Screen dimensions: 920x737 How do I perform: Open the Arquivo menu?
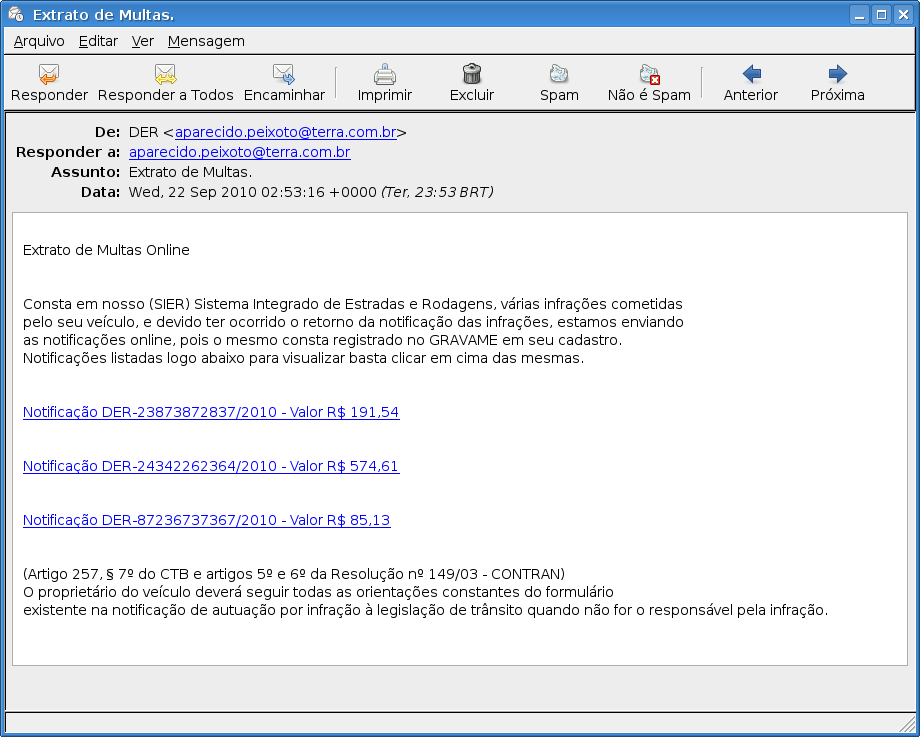click(39, 41)
